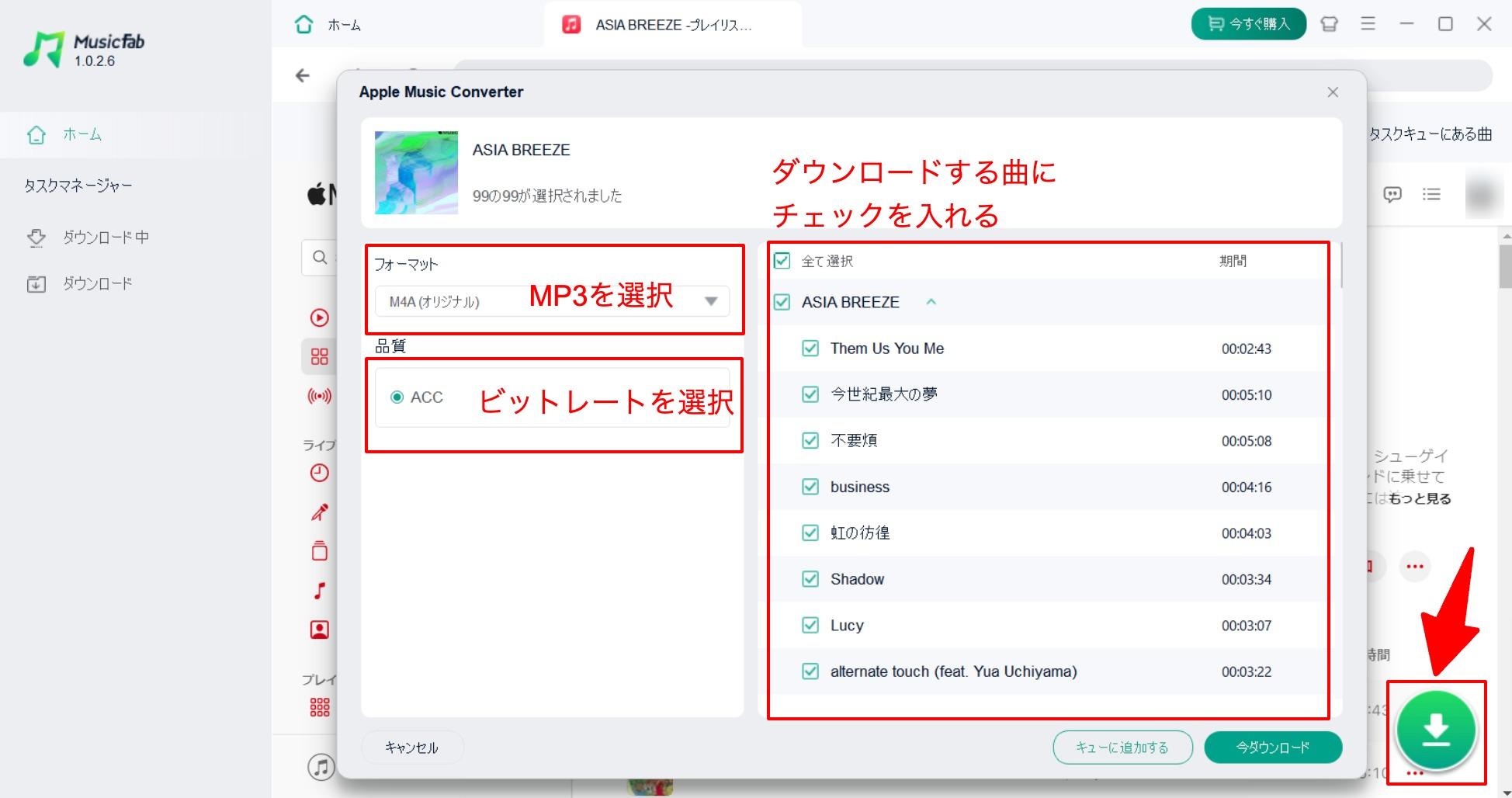Uncheck the 今世紀最大の夢 track
1512x798 pixels.
(x=810, y=394)
